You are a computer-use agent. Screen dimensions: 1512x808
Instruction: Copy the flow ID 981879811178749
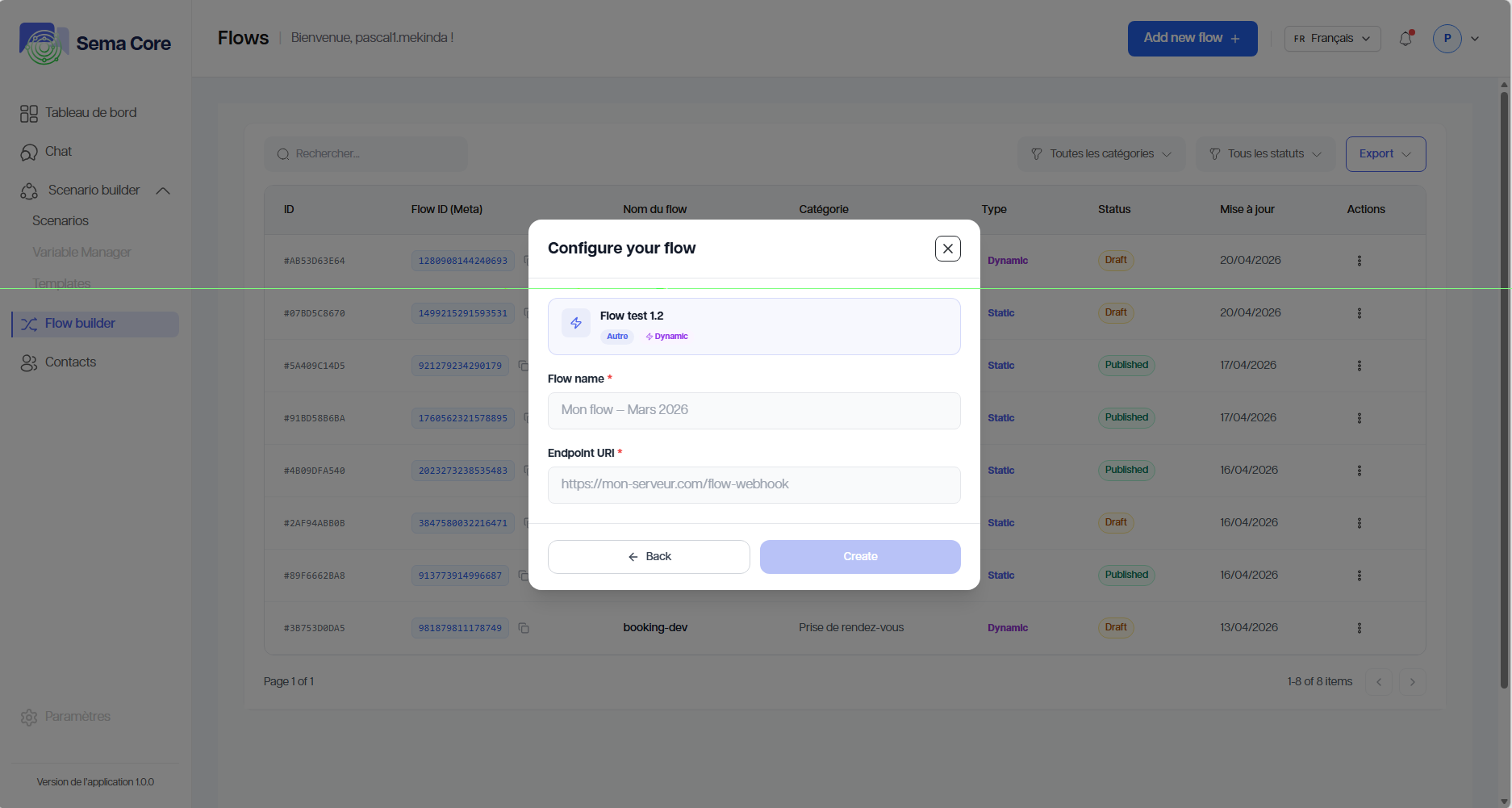(524, 628)
